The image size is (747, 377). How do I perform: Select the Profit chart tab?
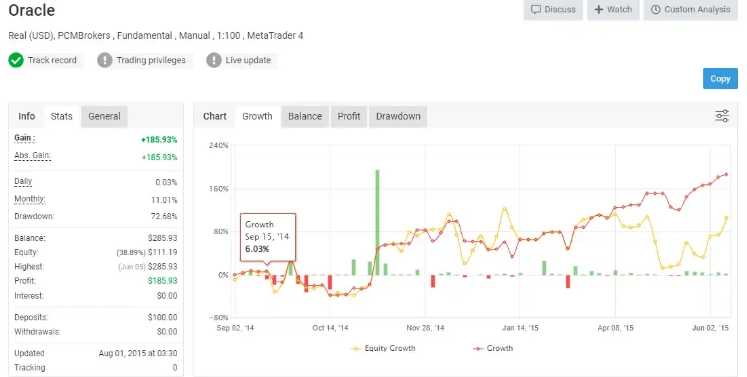point(349,116)
